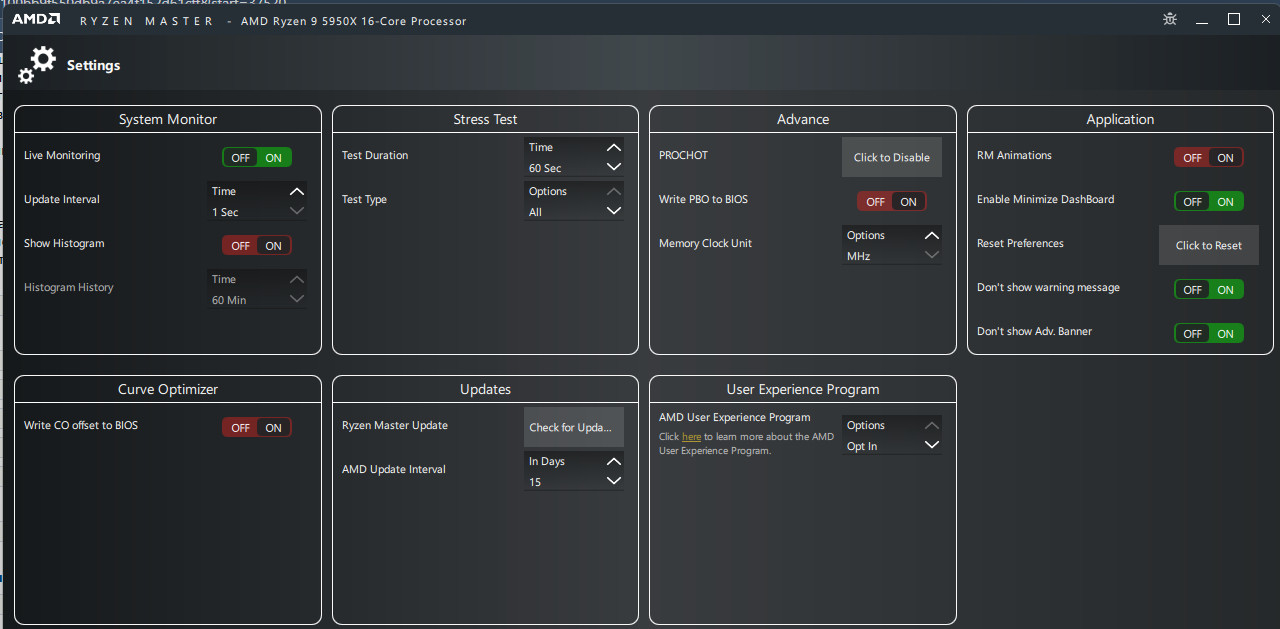Click Check for Updates button
The height and width of the screenshot is (629, 1280).
[574, 427]
